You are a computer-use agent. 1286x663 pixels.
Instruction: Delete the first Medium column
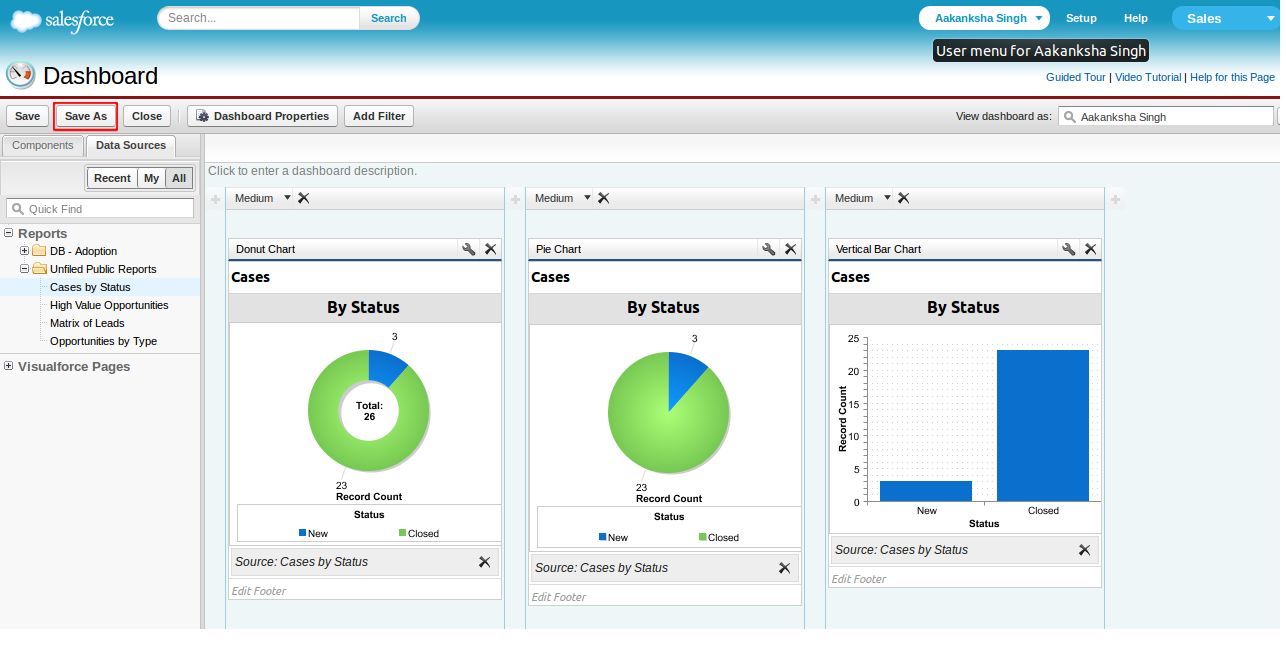point(304,198)
